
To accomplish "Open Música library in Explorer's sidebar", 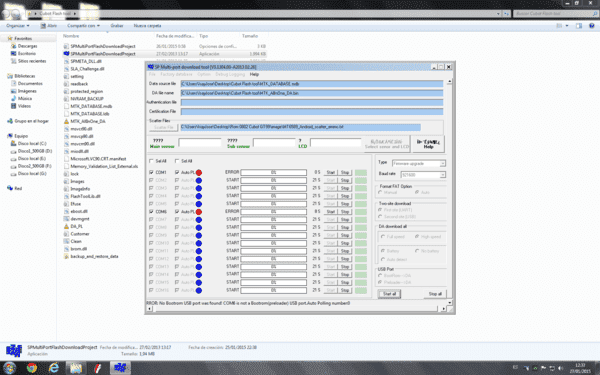I will pyautogui.click(x=25, y=98).
